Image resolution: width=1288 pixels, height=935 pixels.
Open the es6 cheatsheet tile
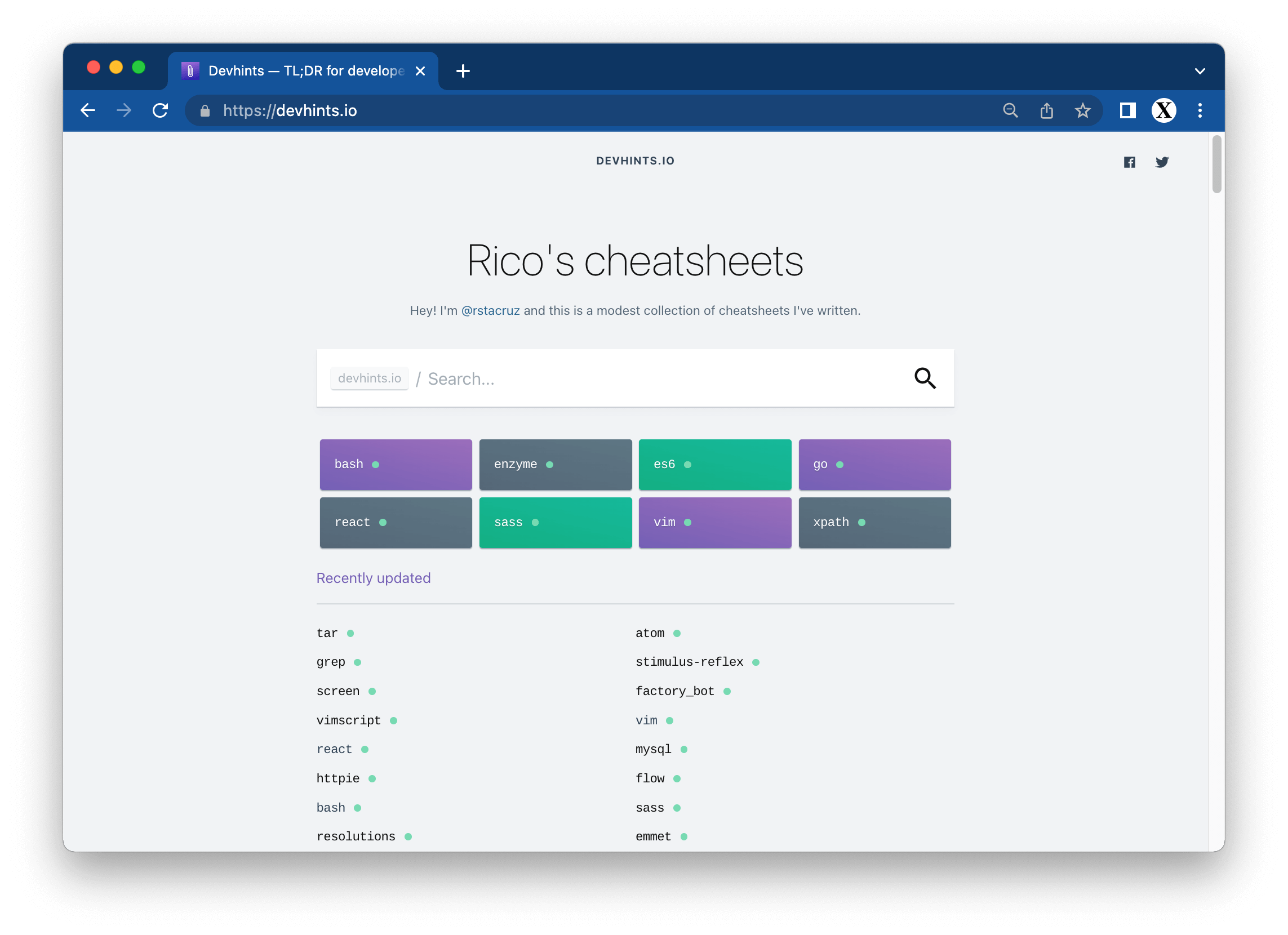714,464
